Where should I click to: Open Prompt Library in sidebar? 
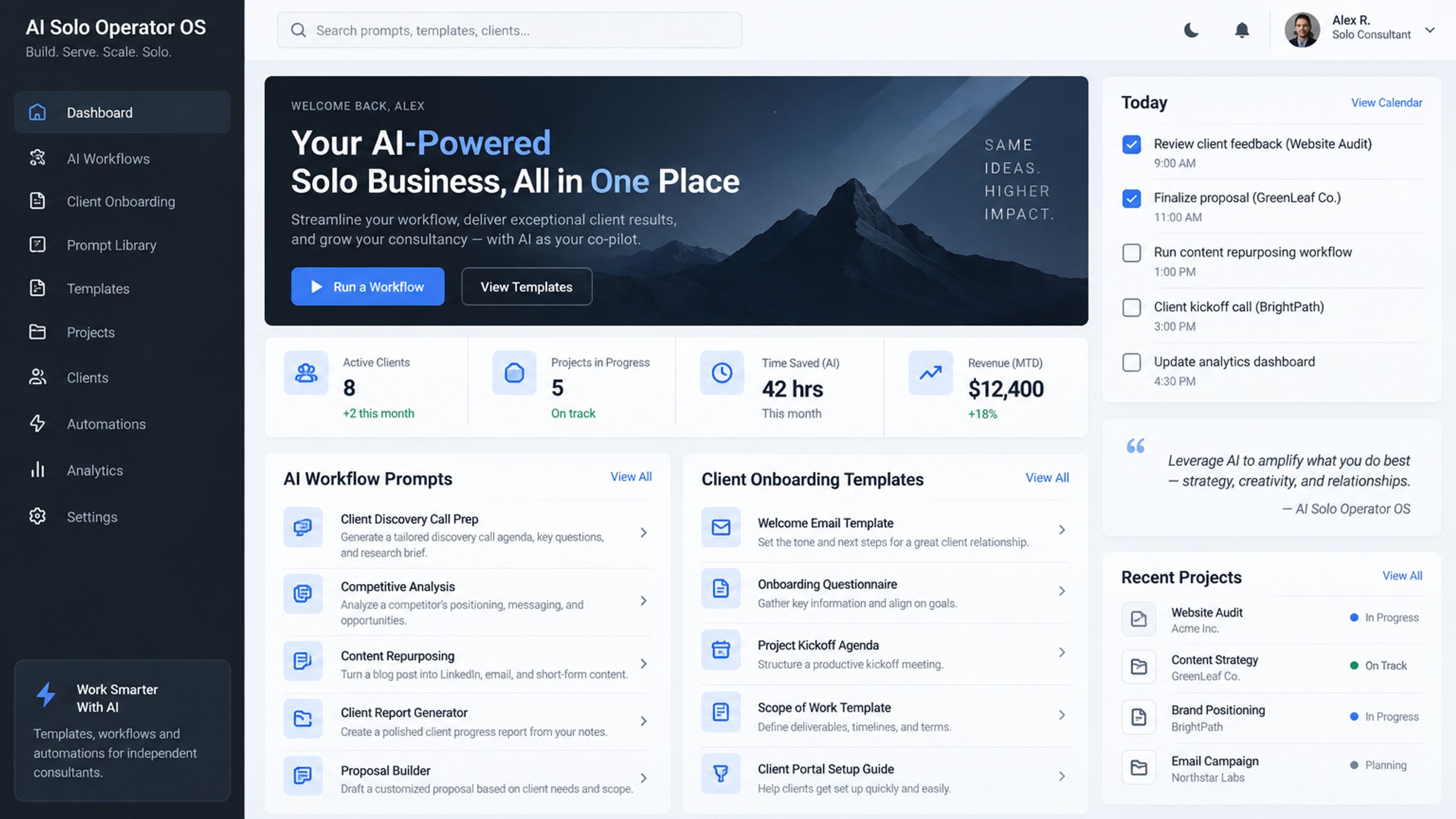[122, 245]
